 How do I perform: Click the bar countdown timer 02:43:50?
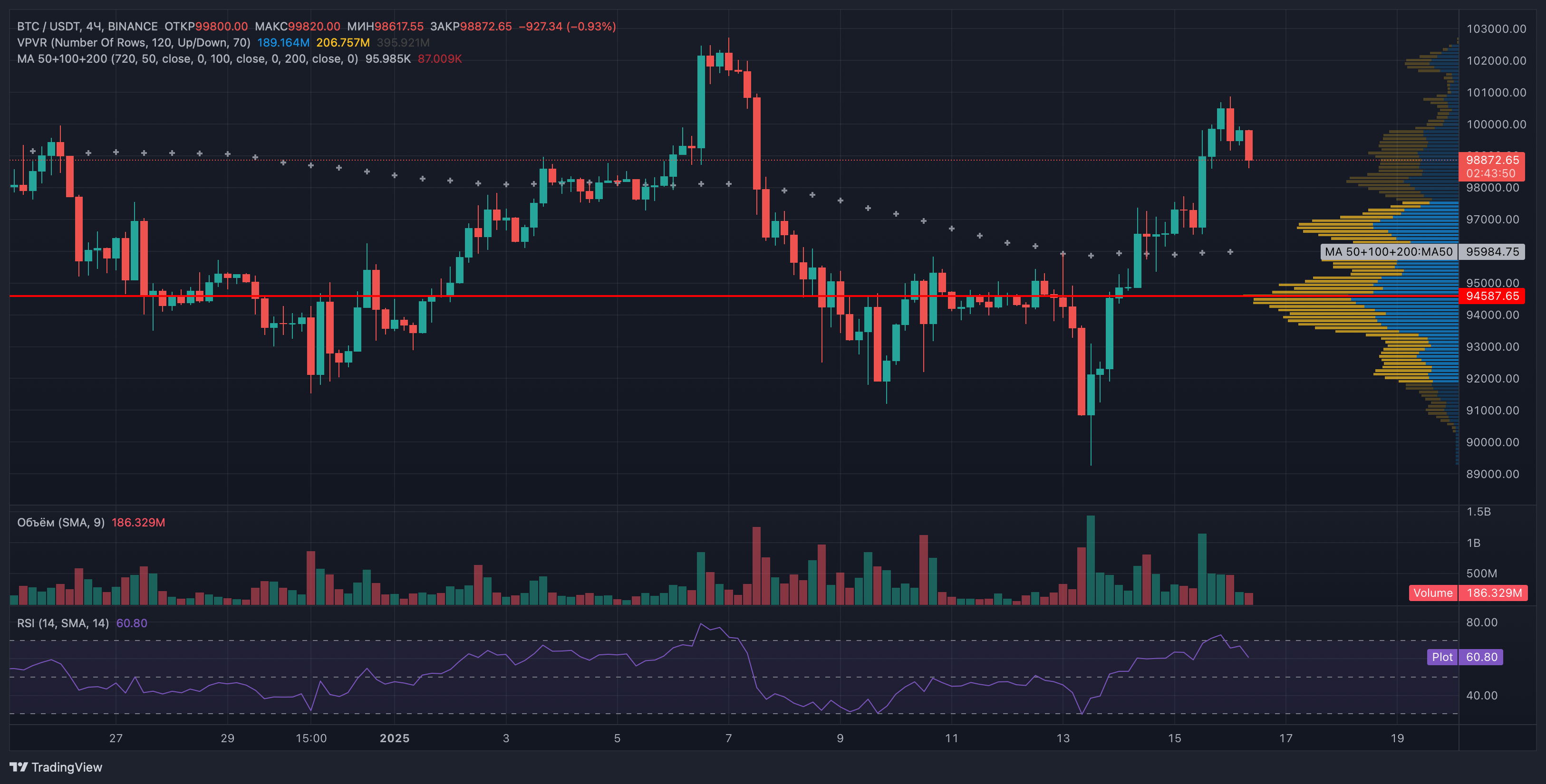click(1491, 173)
